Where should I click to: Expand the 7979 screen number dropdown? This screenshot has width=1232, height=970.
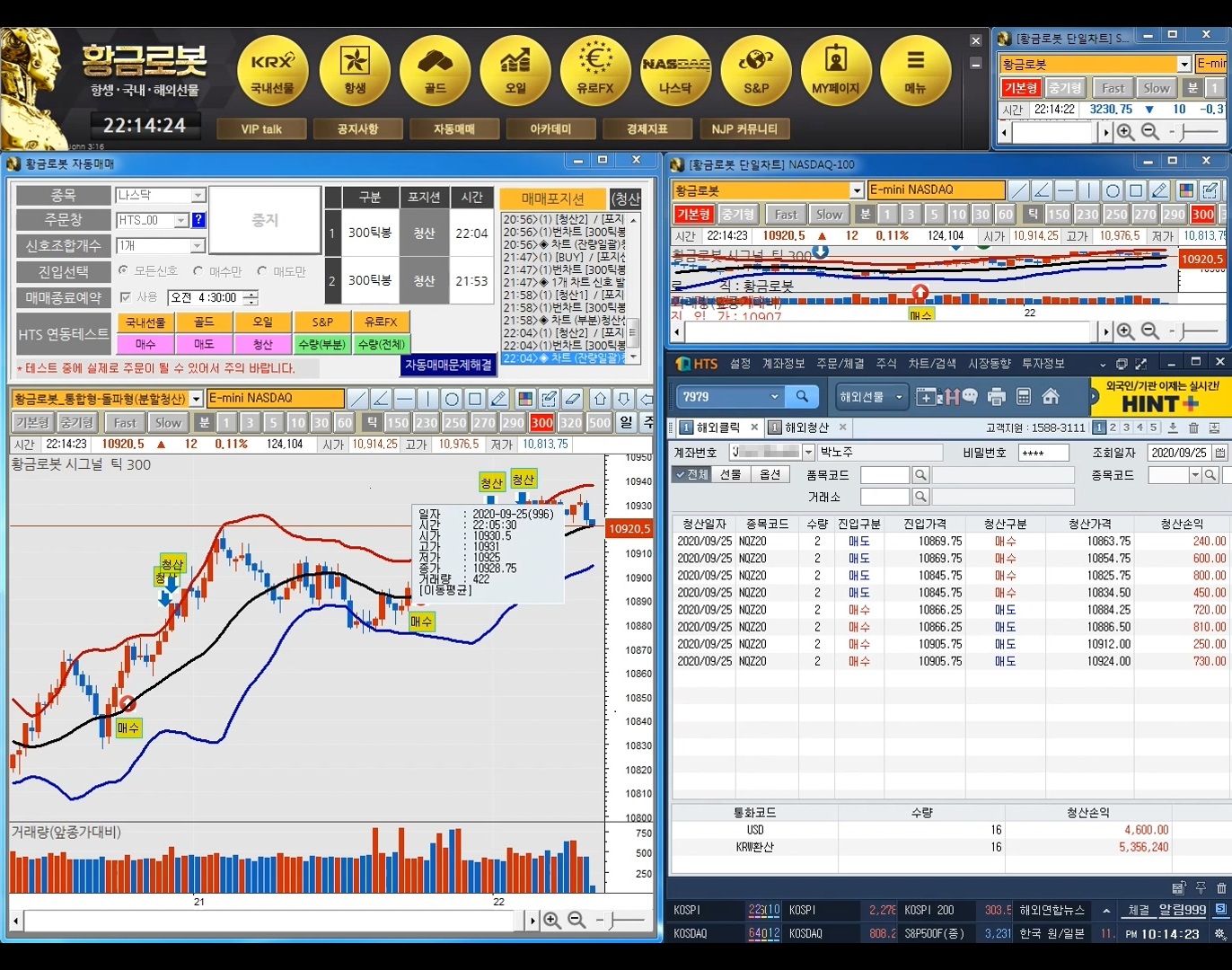pyautogui.click(x=775, y=396)
